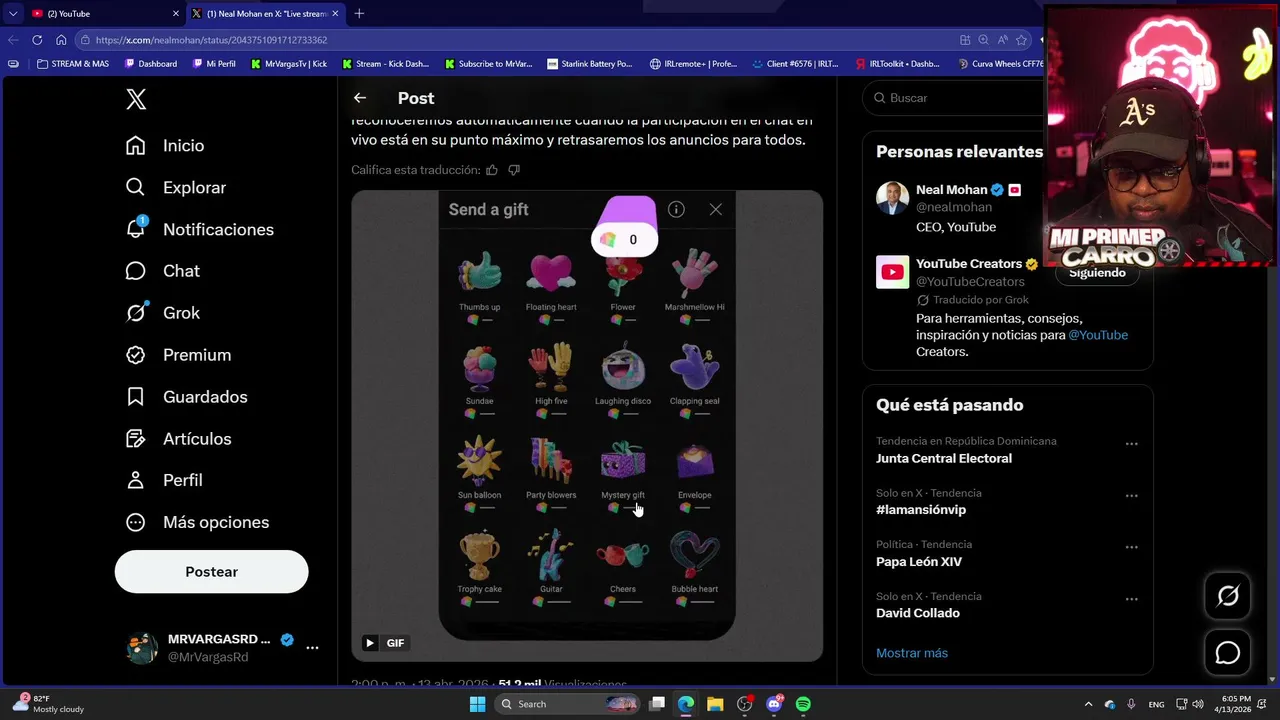
Task: Open the Explorar search page
Action: click(x=176, y=188)
